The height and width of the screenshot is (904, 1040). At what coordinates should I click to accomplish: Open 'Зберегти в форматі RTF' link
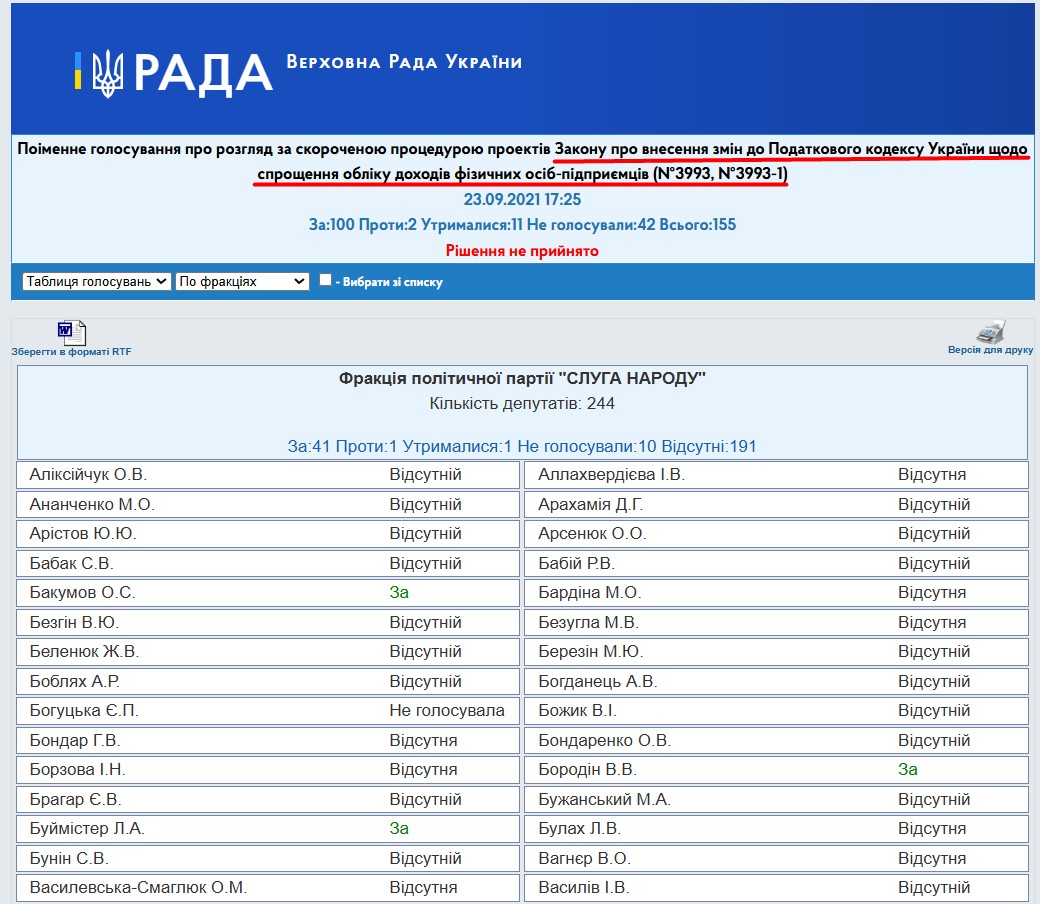pyautogui.click(x=71, y=352)
